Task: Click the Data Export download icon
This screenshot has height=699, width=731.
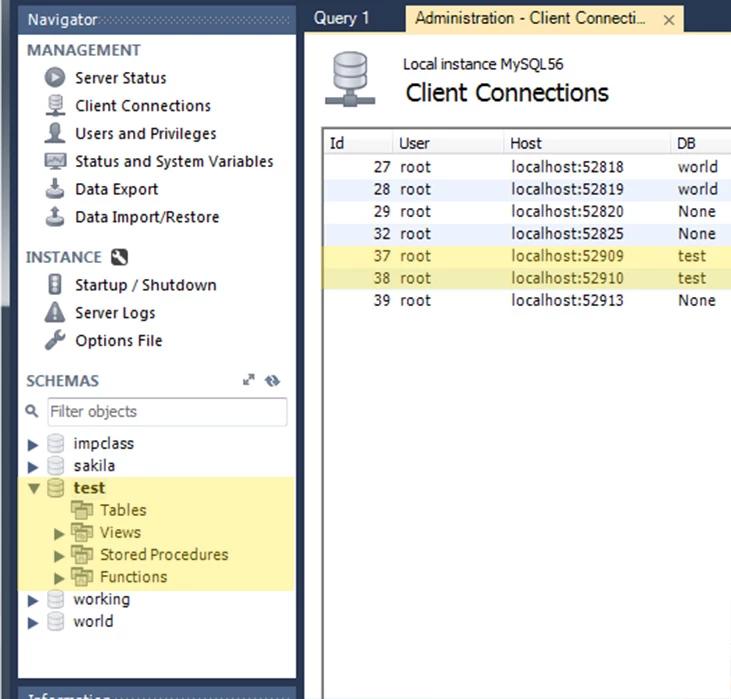Action: point(55,189)
